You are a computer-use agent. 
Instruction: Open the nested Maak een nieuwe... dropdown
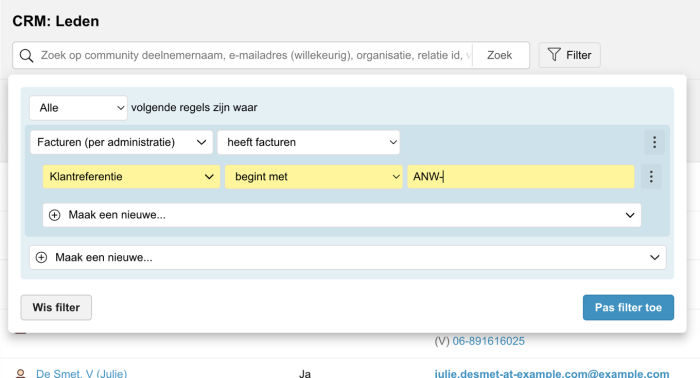tap(342, 215)
